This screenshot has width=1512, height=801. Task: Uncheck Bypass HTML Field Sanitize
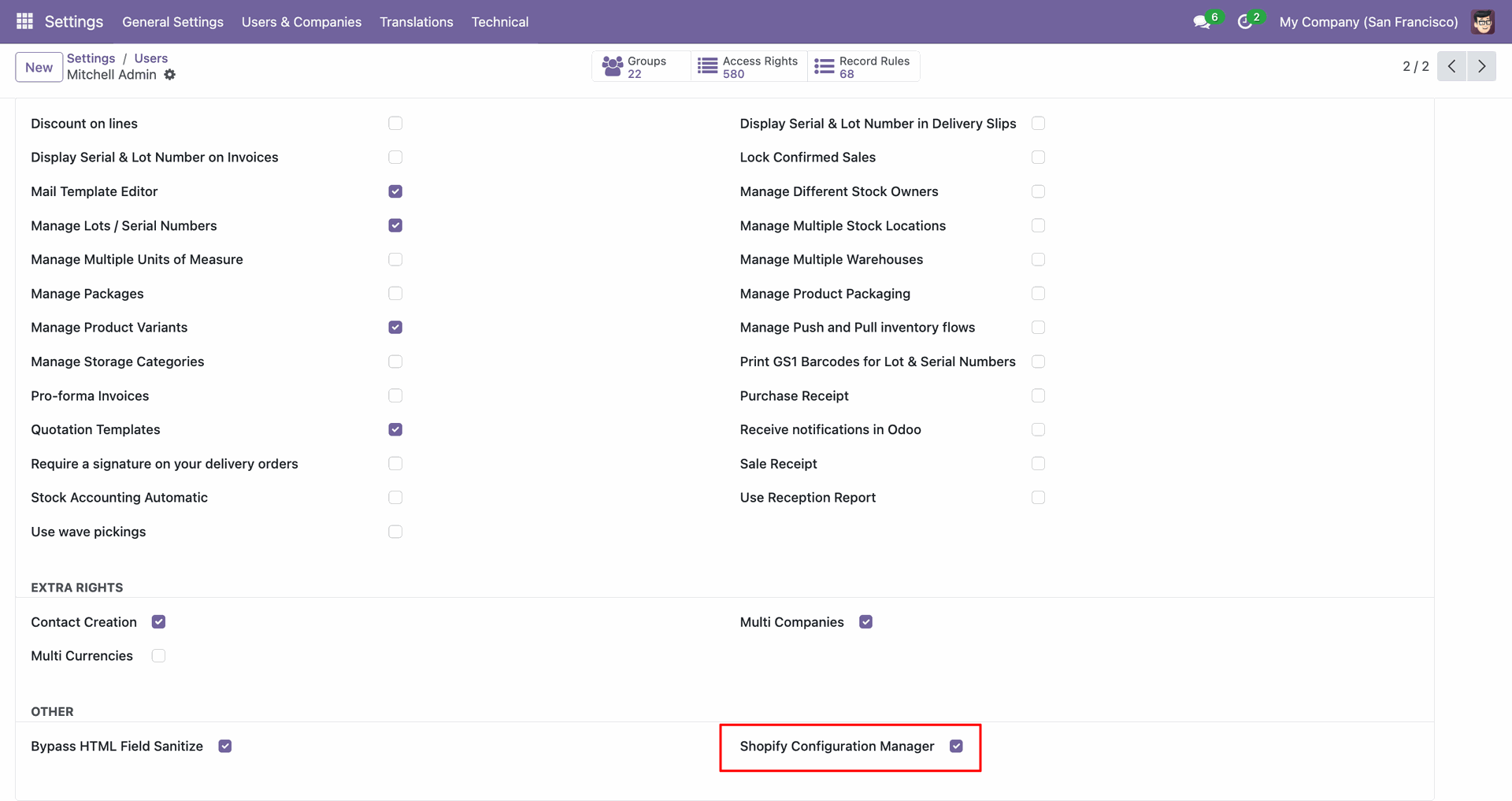(224, 746)
